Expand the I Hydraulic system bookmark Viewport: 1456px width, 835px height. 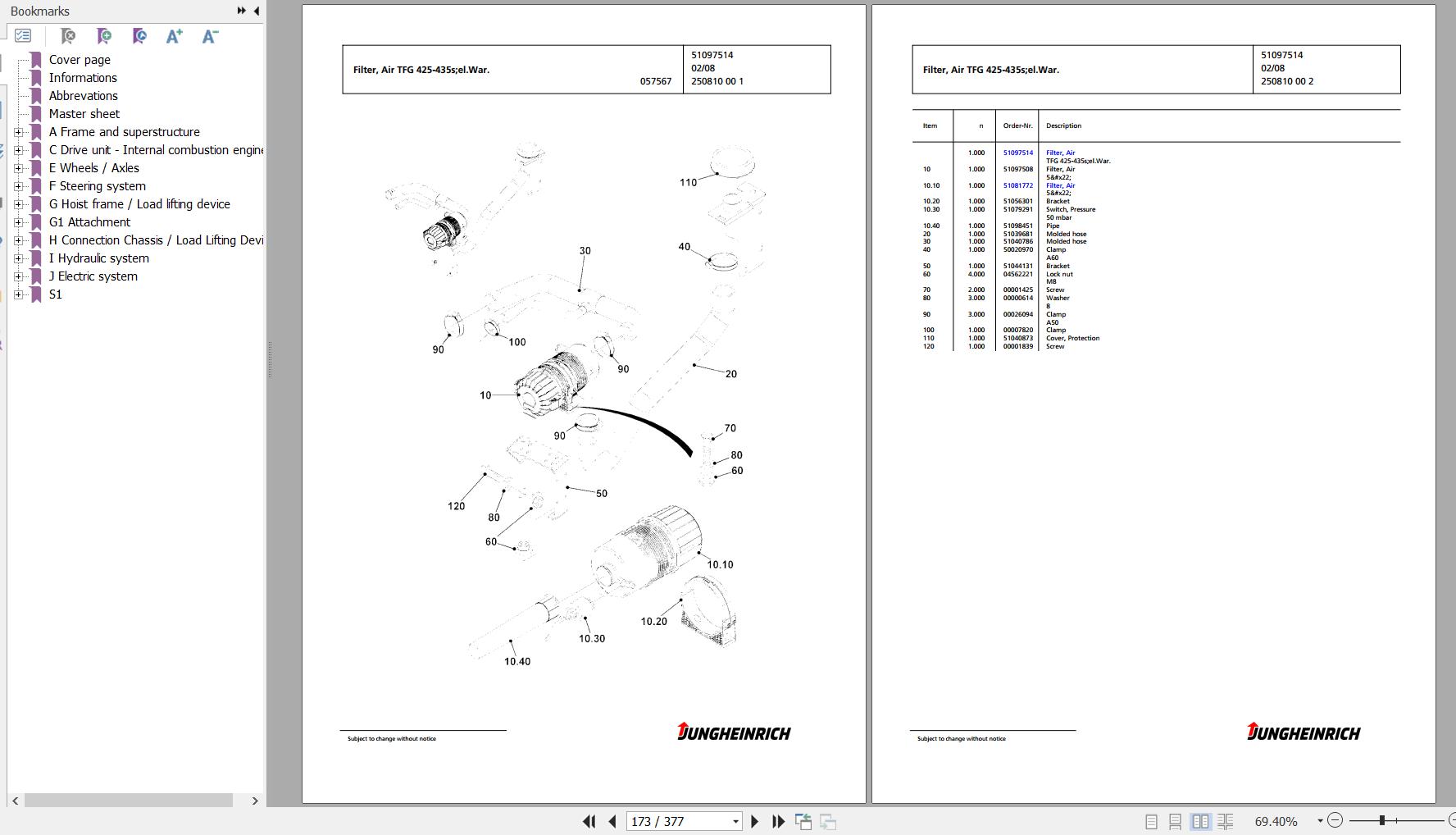pyautogui.click(x=18, y=258)
